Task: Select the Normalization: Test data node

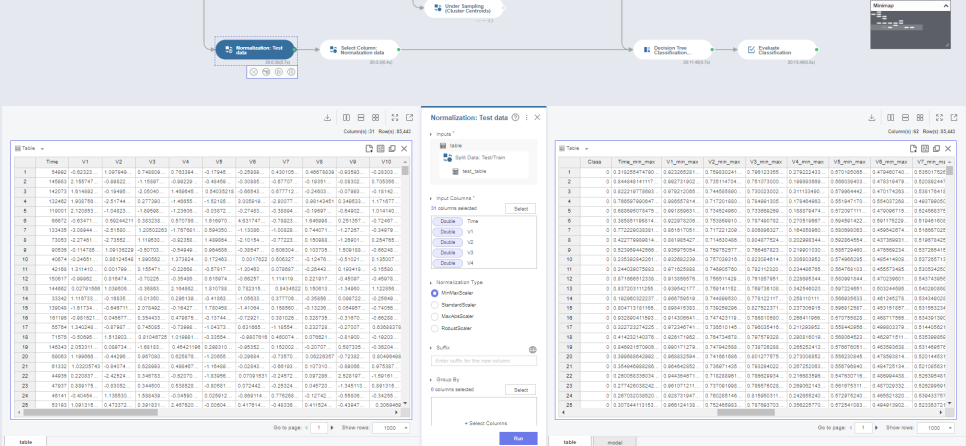Action: point(256,49)
